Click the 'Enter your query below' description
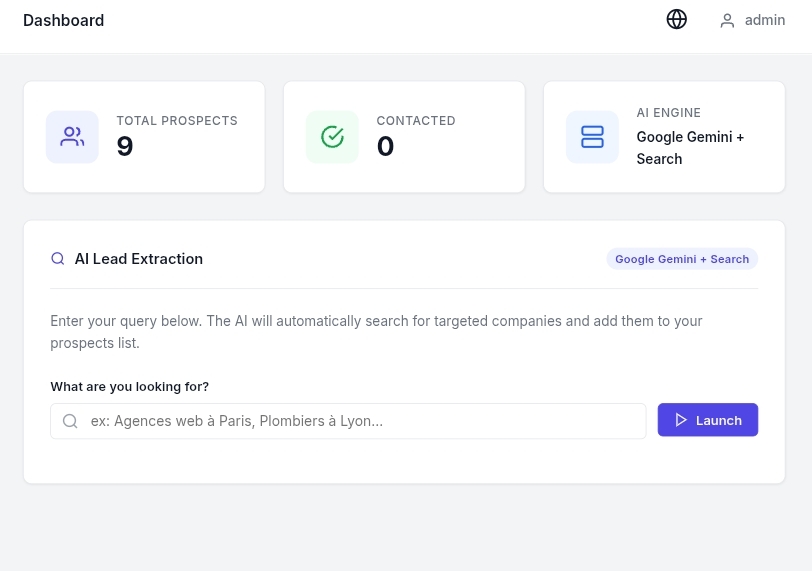Image resolution: width=812 pixels, height=571 pixels. 376,332
